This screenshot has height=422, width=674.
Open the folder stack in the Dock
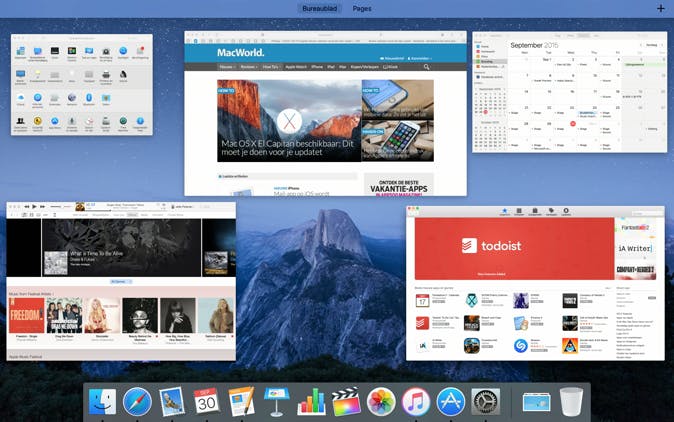pyautogui.click(x=536, y=403)
